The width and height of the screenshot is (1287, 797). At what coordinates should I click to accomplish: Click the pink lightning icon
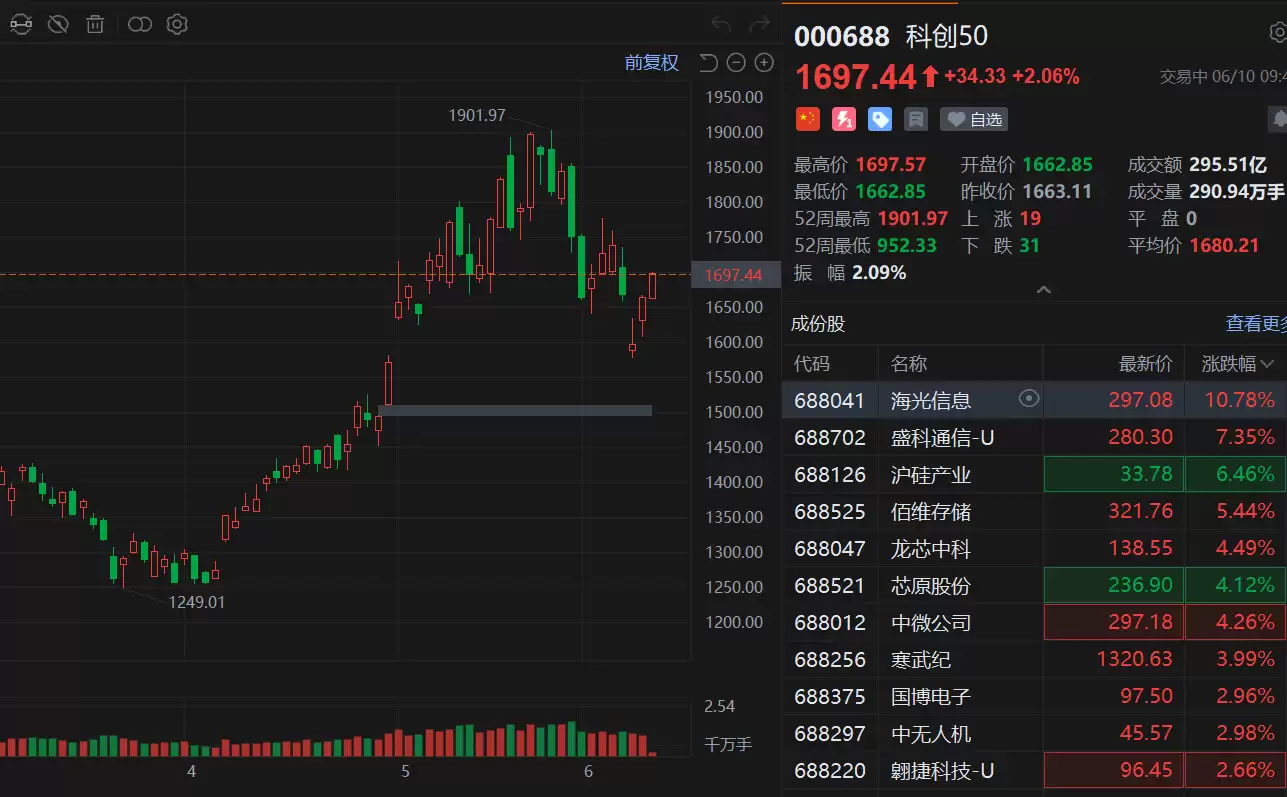pyautogui.click(x=844, y=119)
